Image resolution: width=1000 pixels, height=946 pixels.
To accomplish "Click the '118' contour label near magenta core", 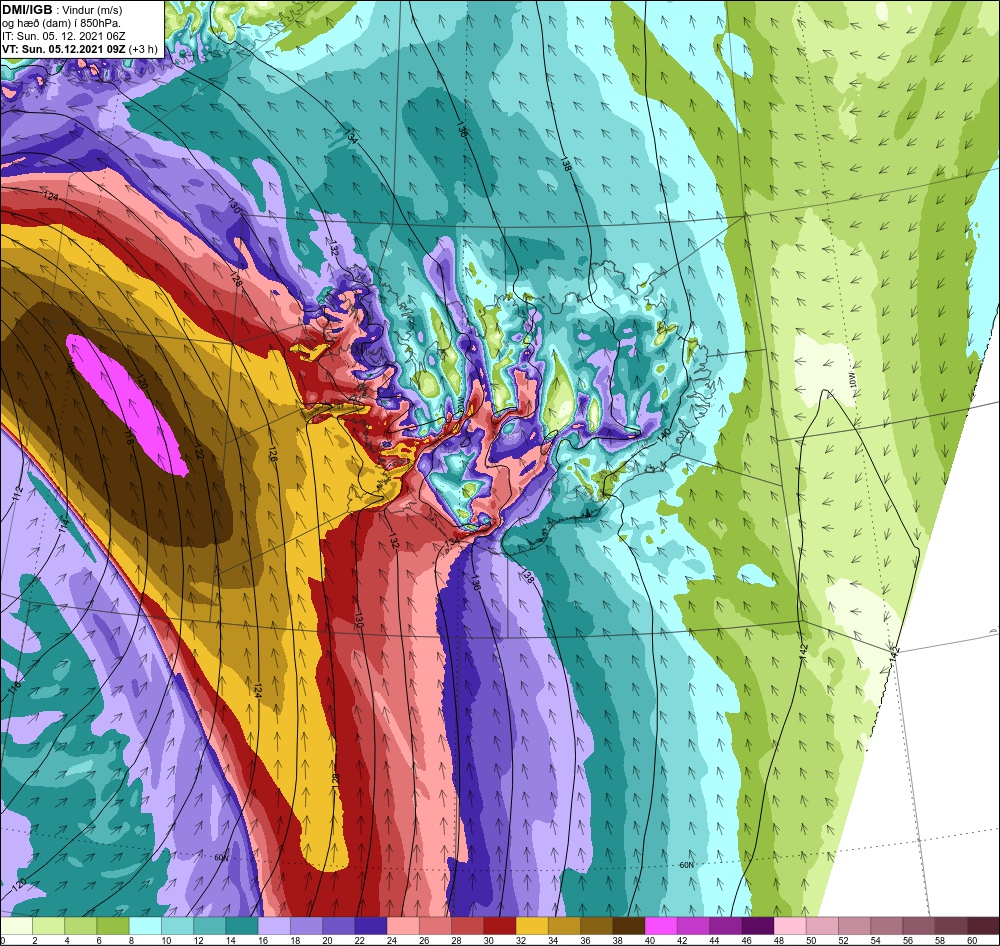I will tap(129, 437).
